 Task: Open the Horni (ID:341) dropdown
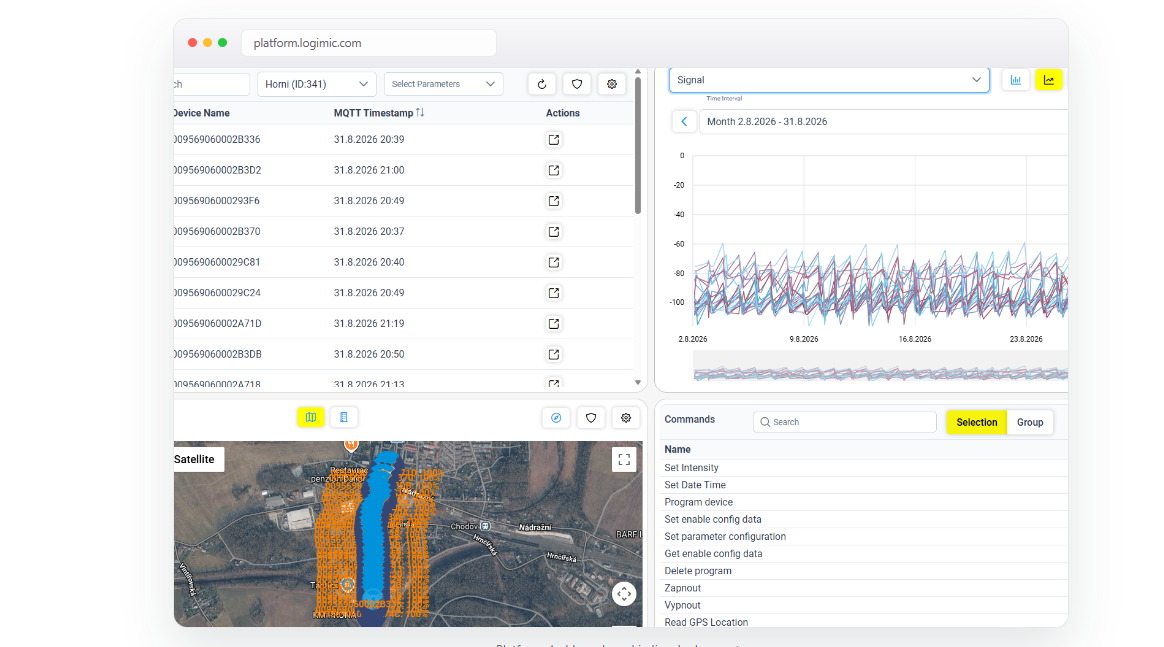(317, 84)
